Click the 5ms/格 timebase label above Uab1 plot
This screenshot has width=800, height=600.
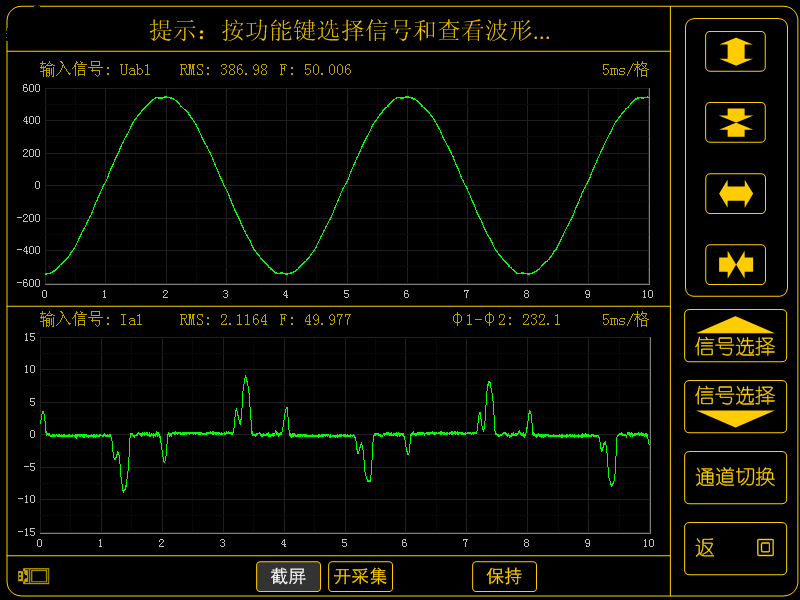(x=625, y=70)
